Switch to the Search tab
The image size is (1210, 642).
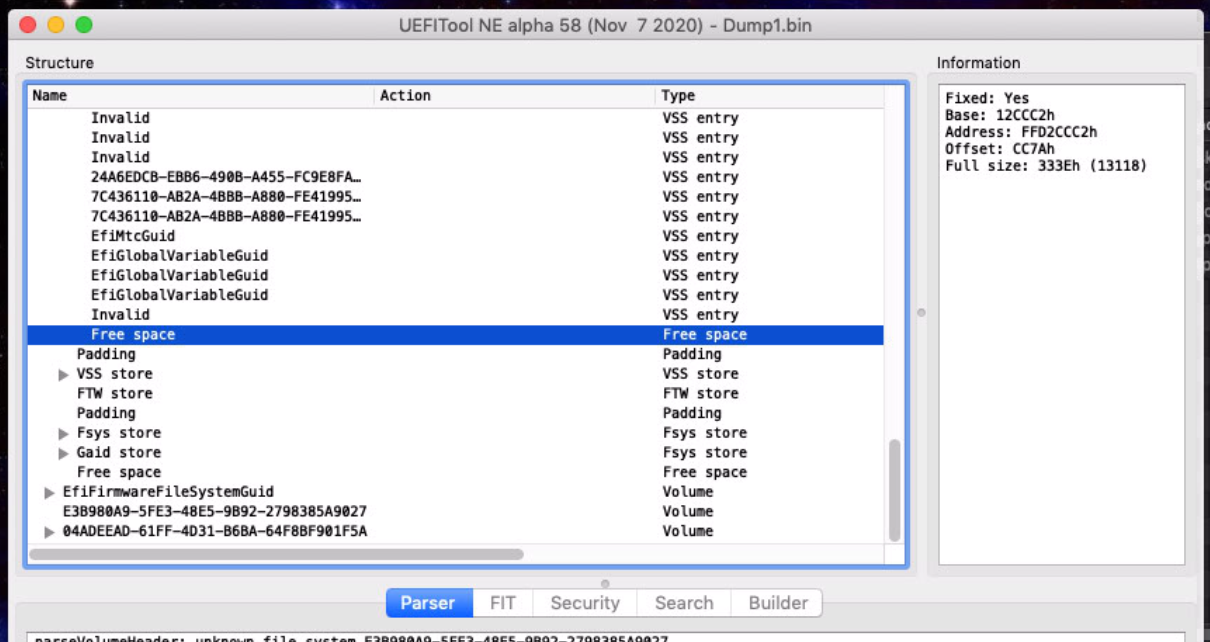684,603
